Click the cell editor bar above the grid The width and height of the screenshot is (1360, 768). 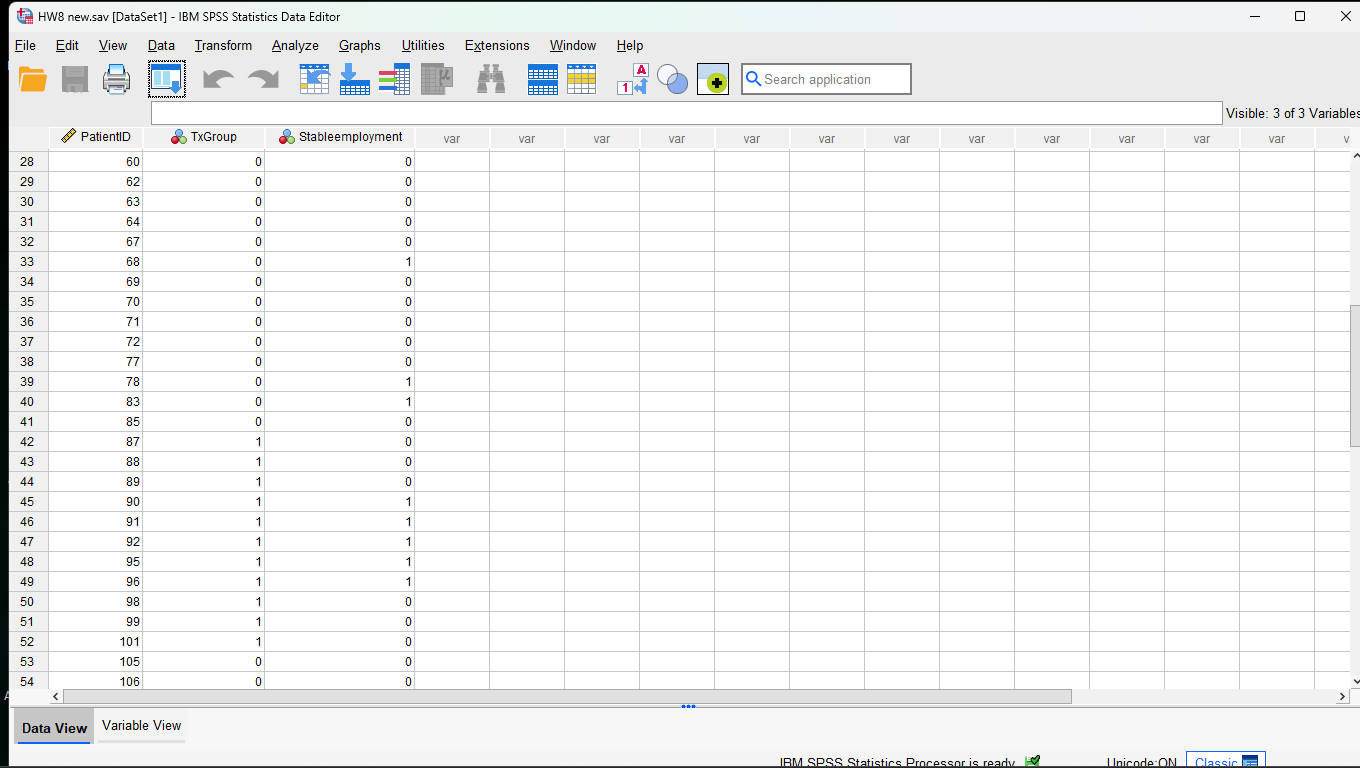pos(686,113)
